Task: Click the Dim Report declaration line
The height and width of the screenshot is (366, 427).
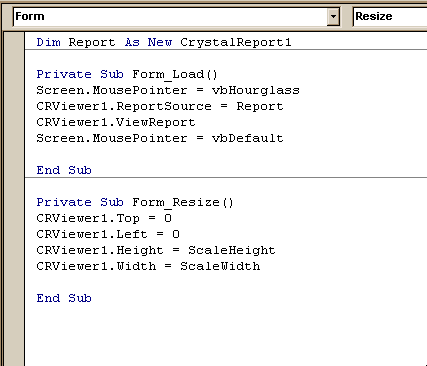Action: pyautogui.click(x=164, y=42)
